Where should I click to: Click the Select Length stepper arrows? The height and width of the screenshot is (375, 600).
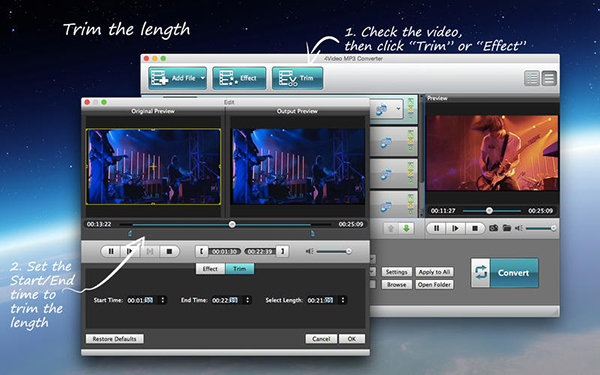343,300
